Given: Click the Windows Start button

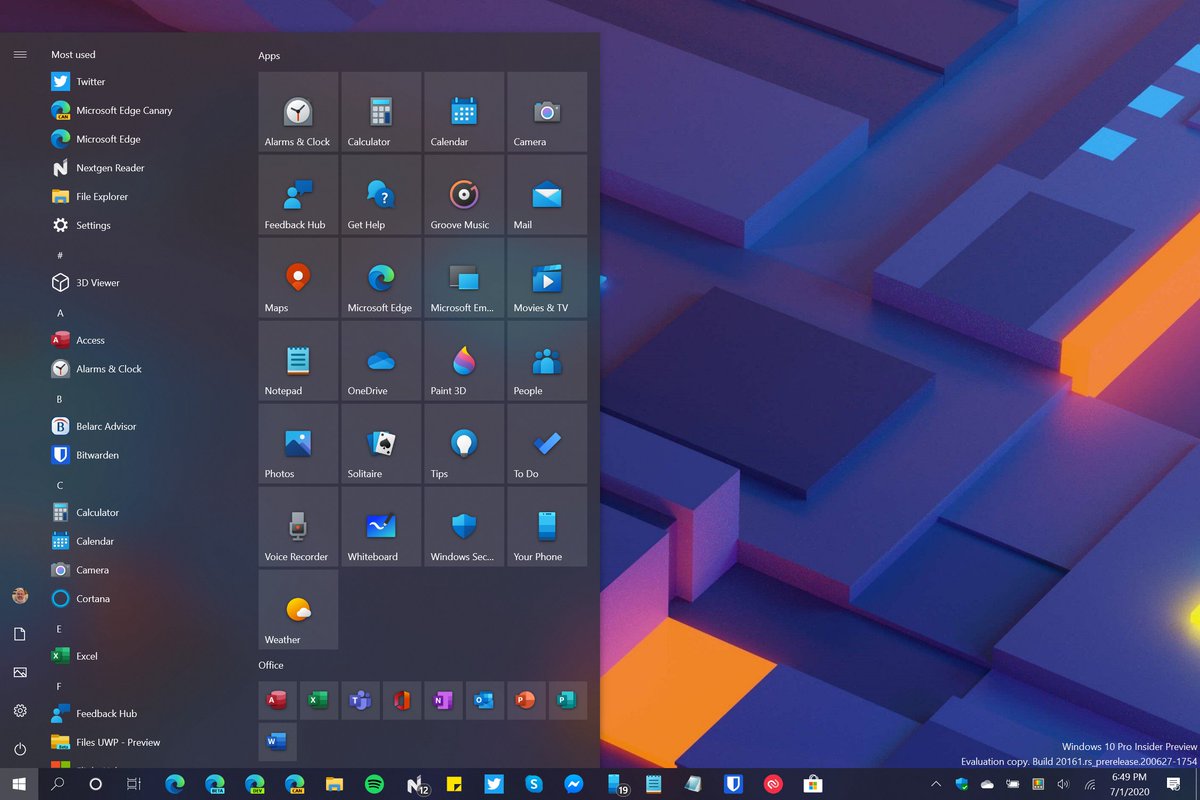Looking at the screenshot, I should 19,784.
